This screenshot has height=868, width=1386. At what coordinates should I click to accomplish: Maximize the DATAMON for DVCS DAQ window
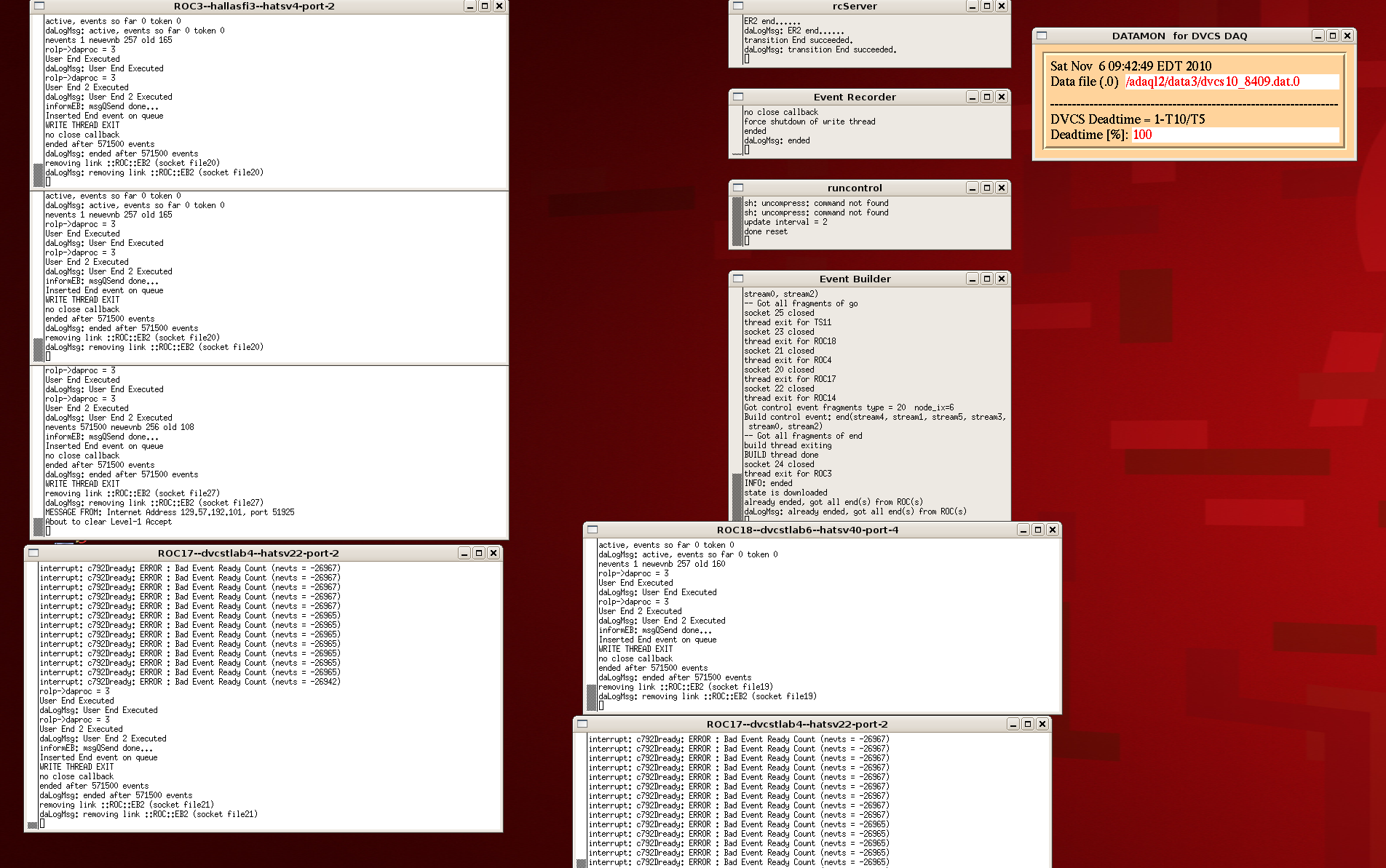coord(1333,36)
